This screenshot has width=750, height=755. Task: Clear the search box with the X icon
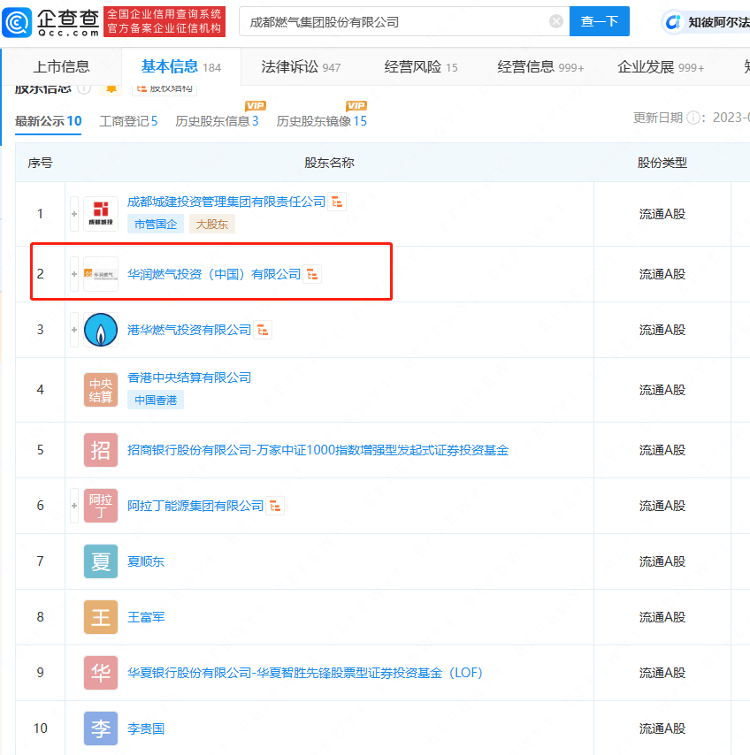coord(556,21)
